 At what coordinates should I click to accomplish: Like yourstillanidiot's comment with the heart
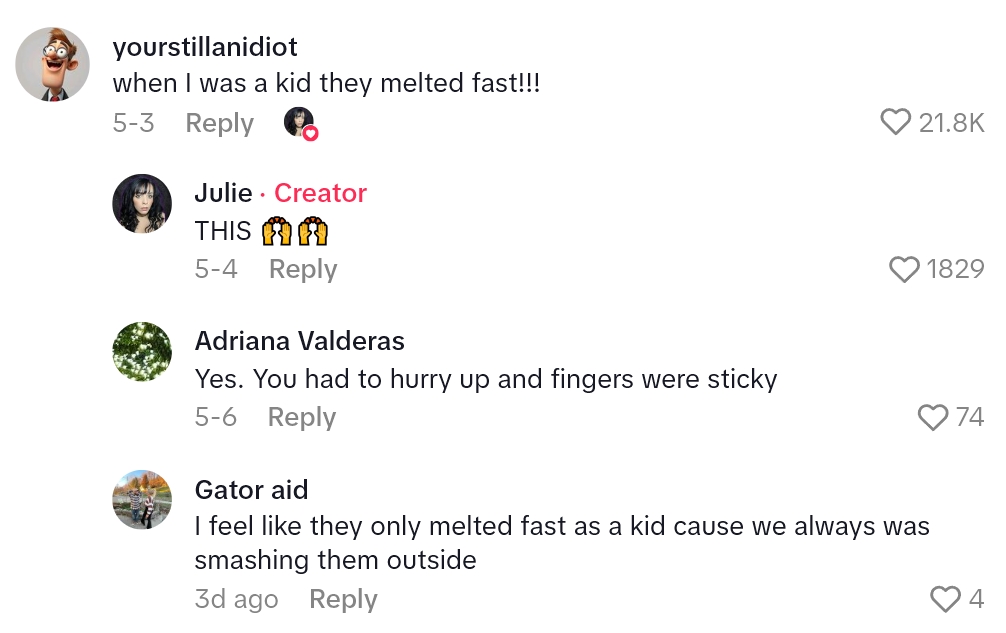(x=895, y=122)
